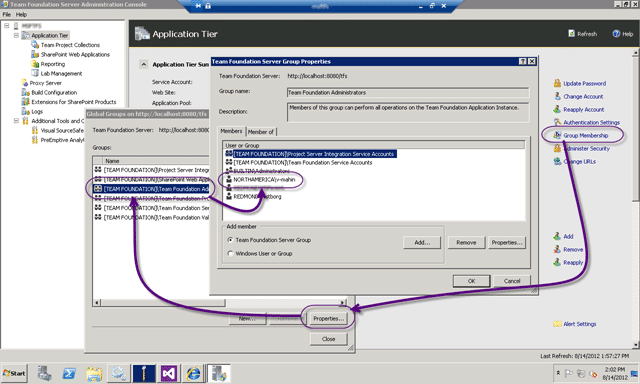Select PreEmptive Analytics tree item
The image size is (640, 384).
pos(62,140)
